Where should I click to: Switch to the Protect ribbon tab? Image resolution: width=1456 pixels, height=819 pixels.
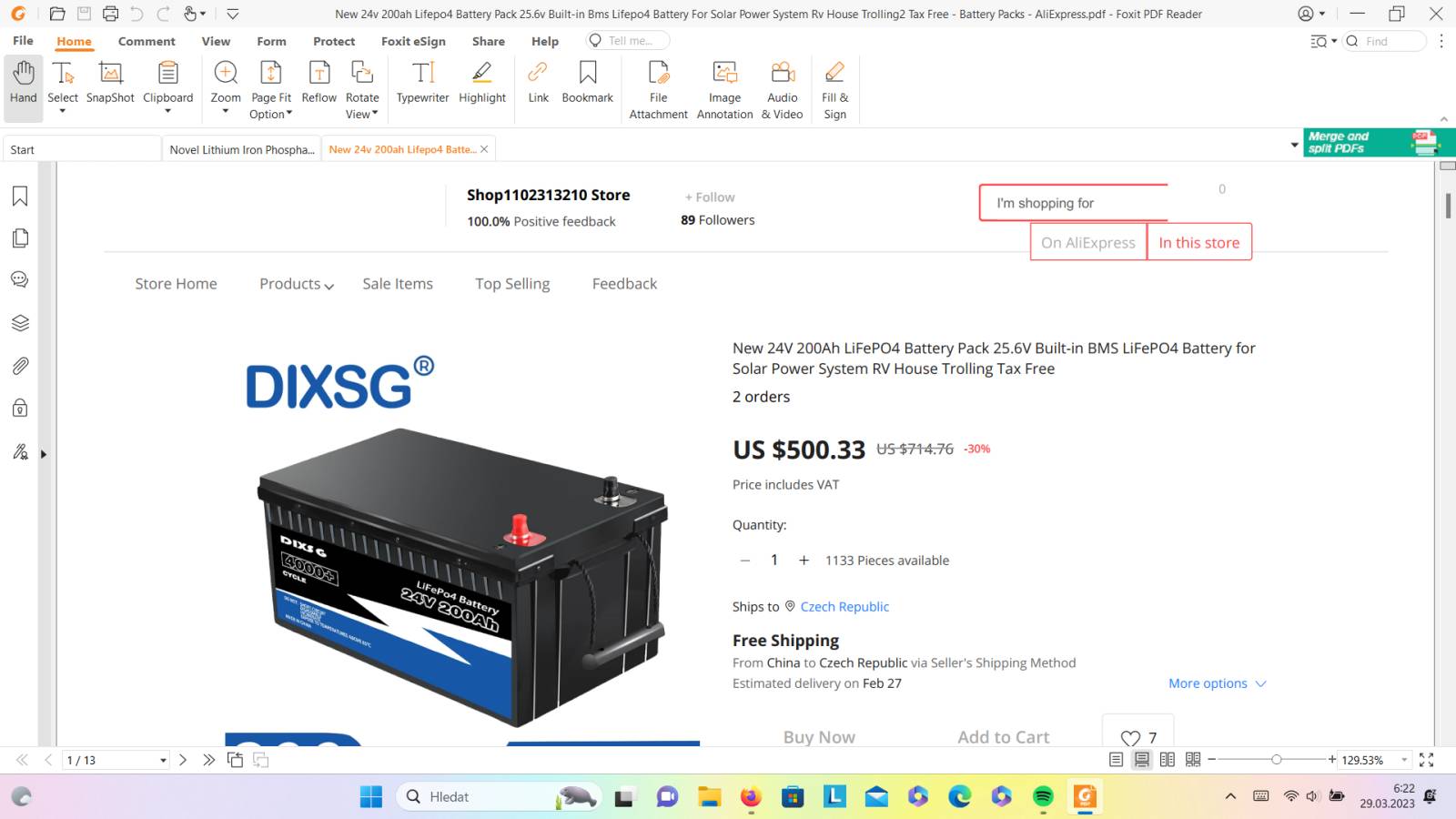[x=334, y=41]
